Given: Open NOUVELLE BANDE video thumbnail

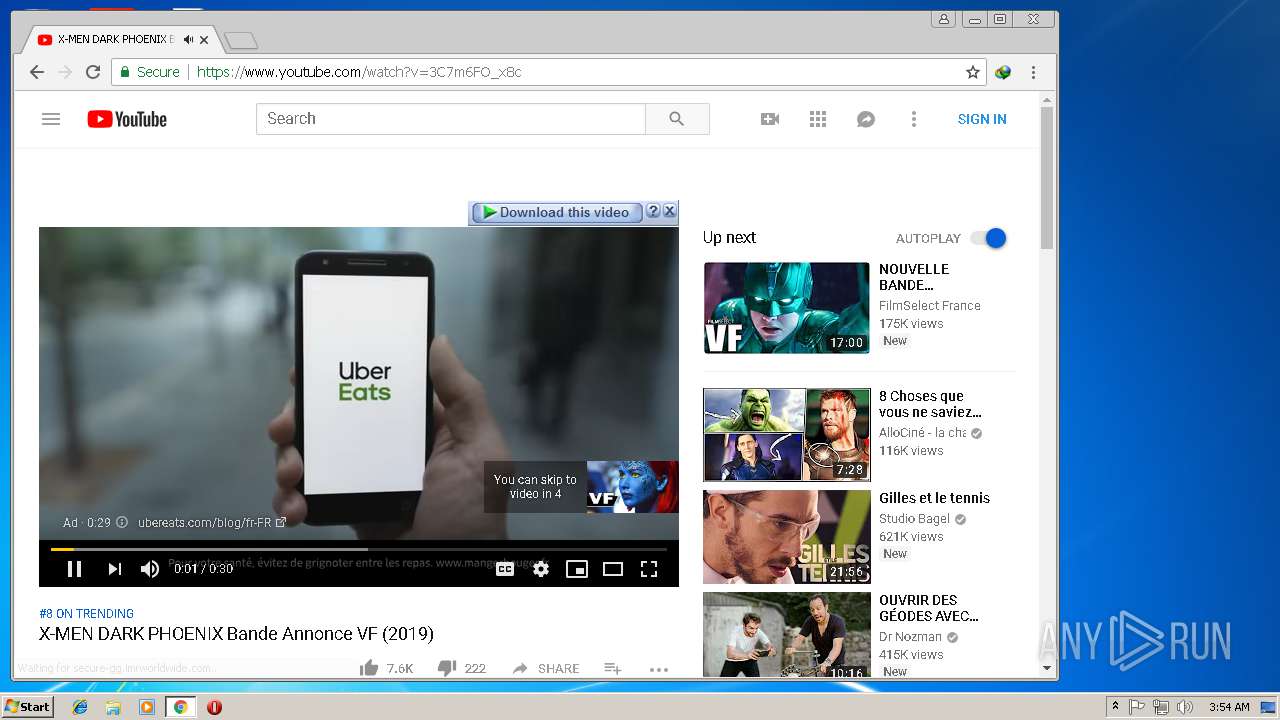Looking at the screenshot, I should 787,308.
